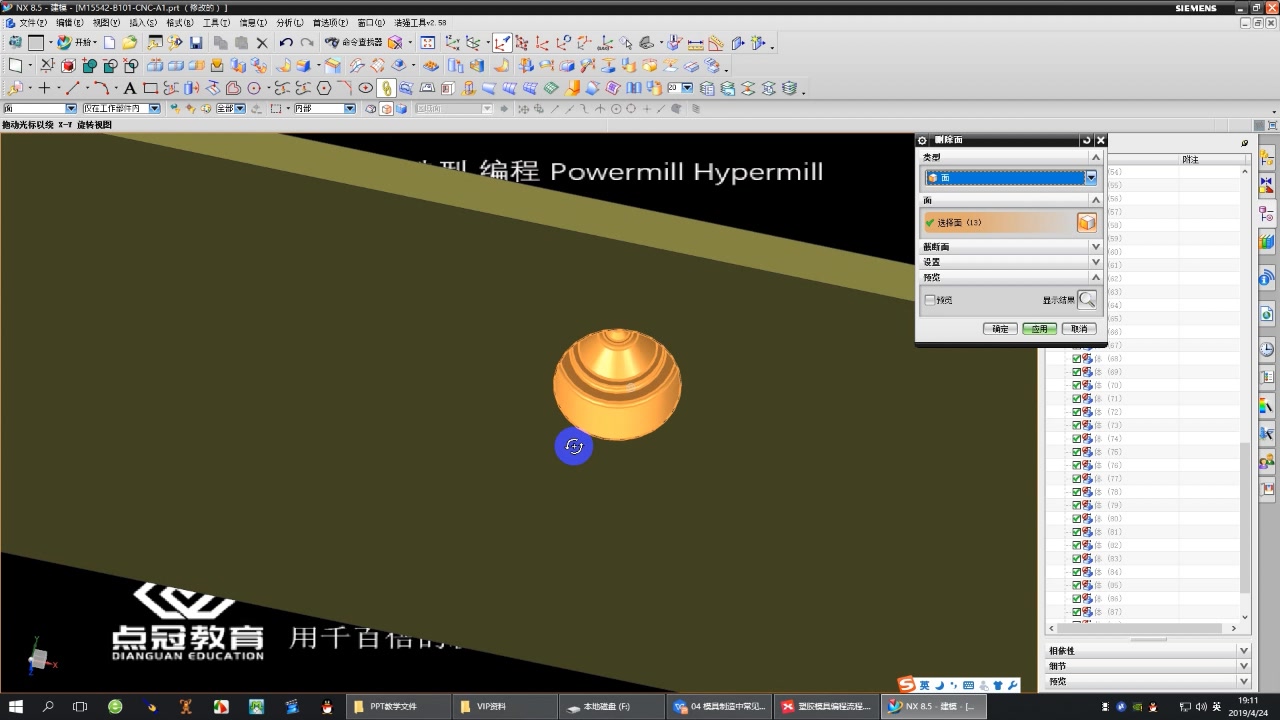This screenshot has width=1280, height=720.
Task: Select the Rectangle sketch tool
Action: (x=150, y=88)
